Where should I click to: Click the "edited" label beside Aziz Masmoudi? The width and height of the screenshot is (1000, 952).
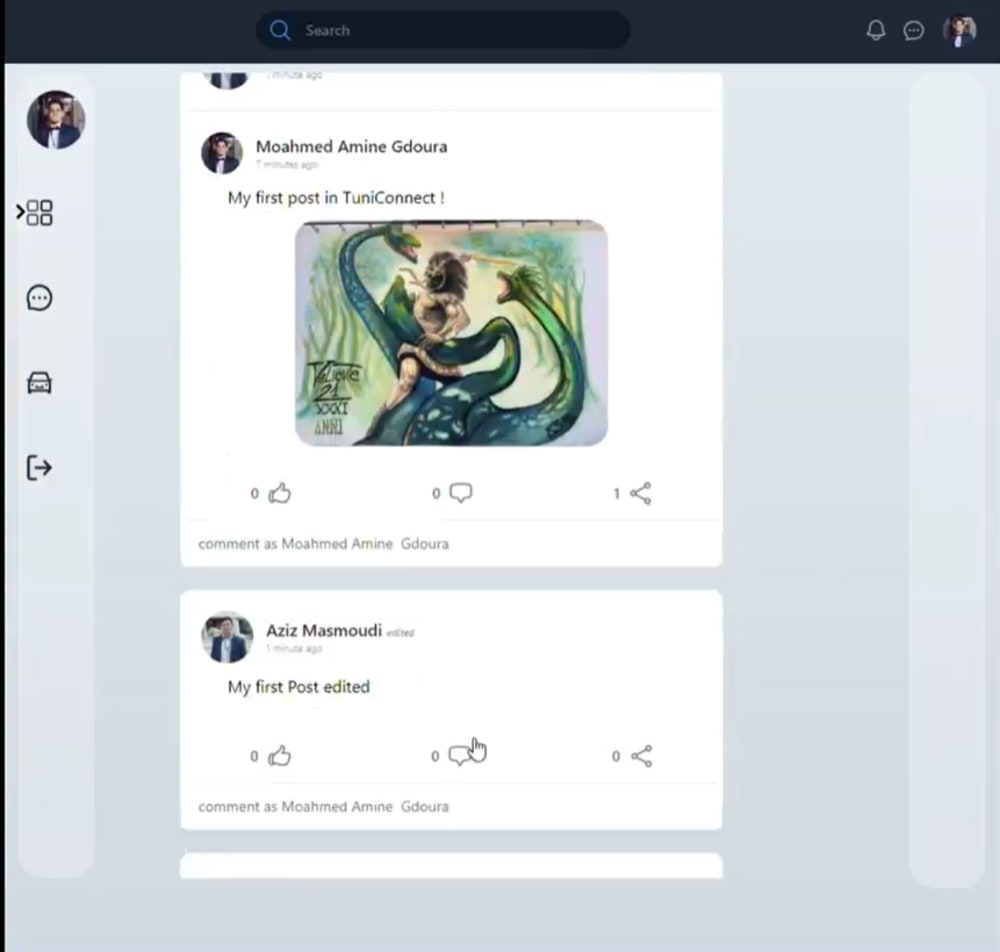[401, 633]
